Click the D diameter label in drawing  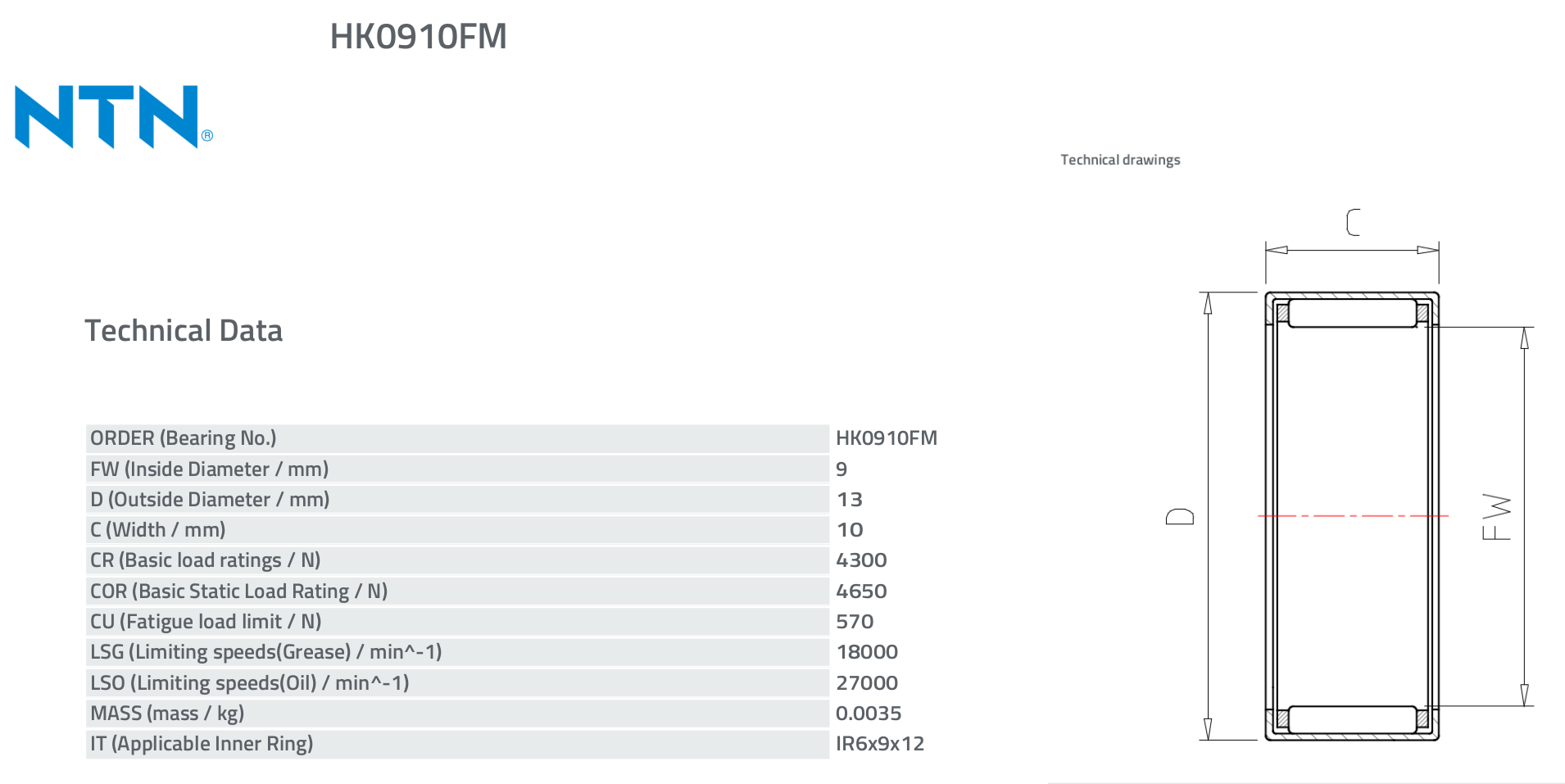[1180, 516]
